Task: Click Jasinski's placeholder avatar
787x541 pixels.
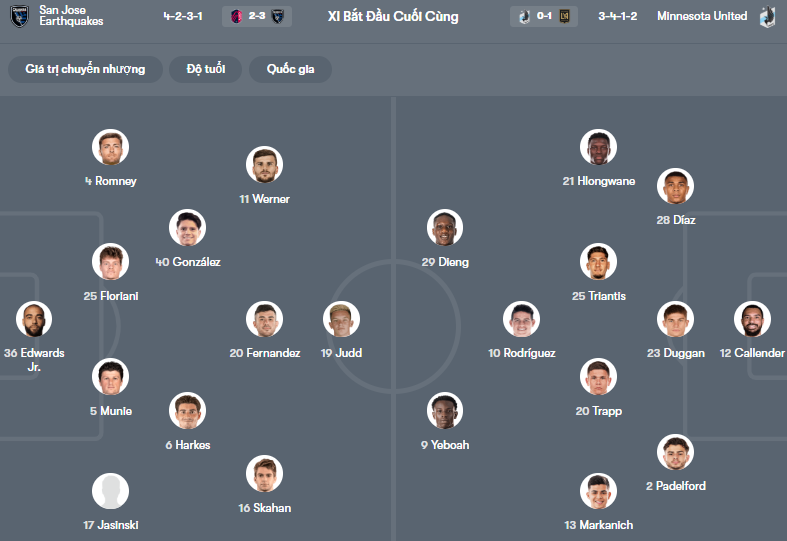Action: click(x=110, y=491)
